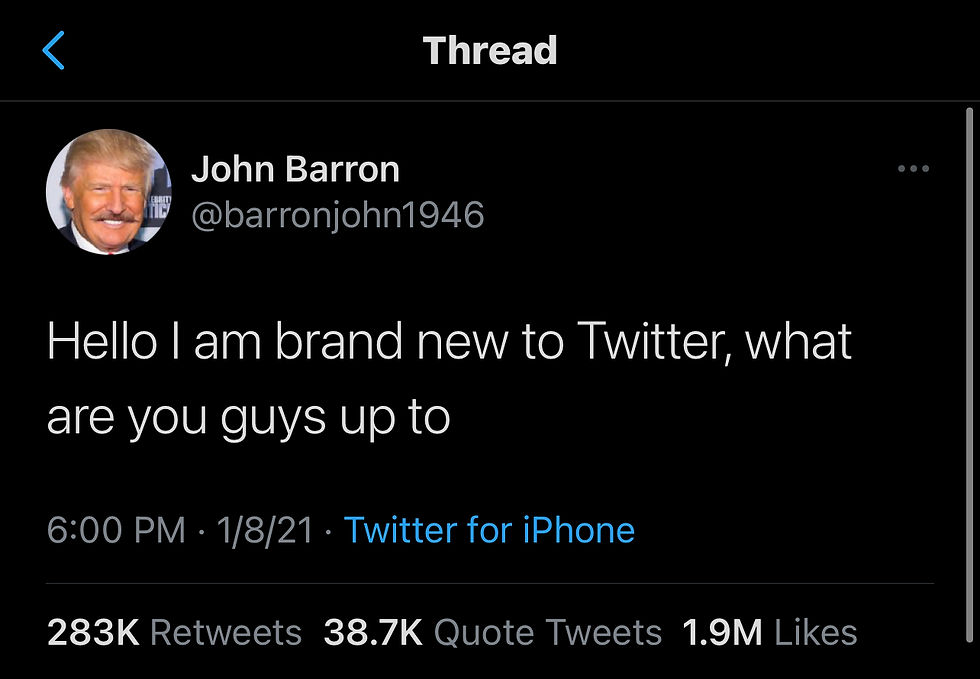Click the John Barron display name

[x=295, y=169]
